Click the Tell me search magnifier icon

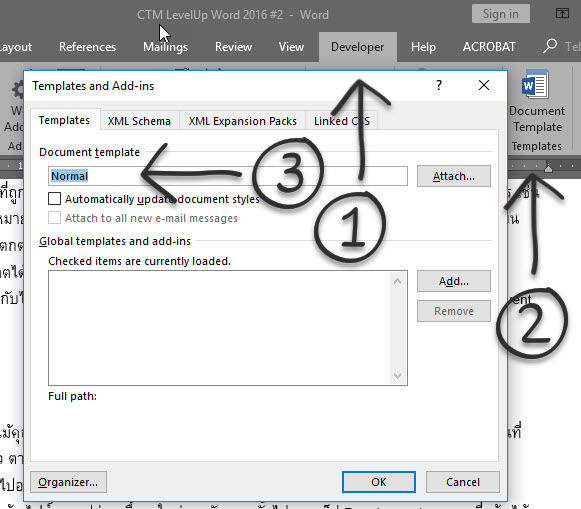[550, 46]
